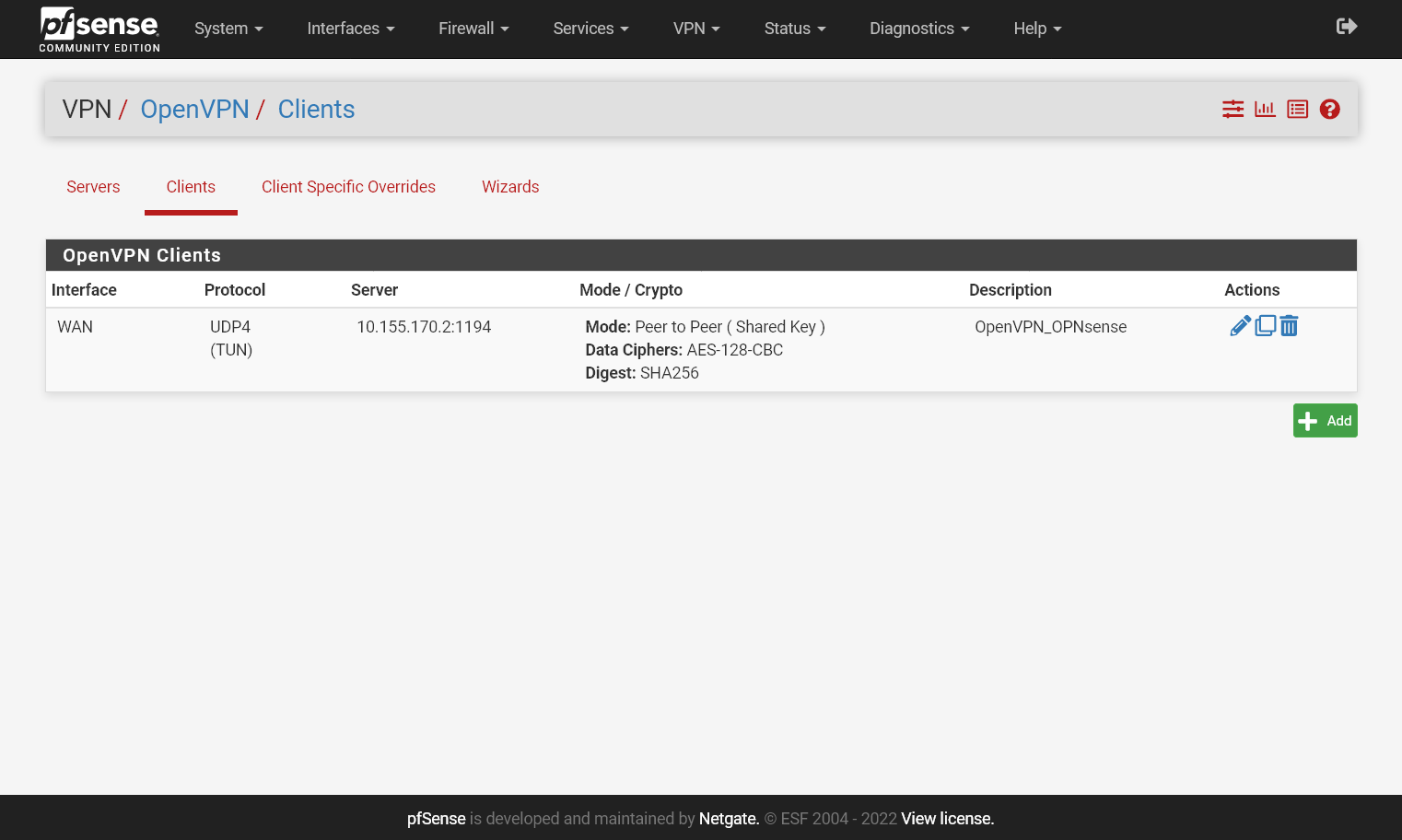Switch to the Servers tab
Image resolution: width=1402 pixels, height=840 pixels.
93,187
